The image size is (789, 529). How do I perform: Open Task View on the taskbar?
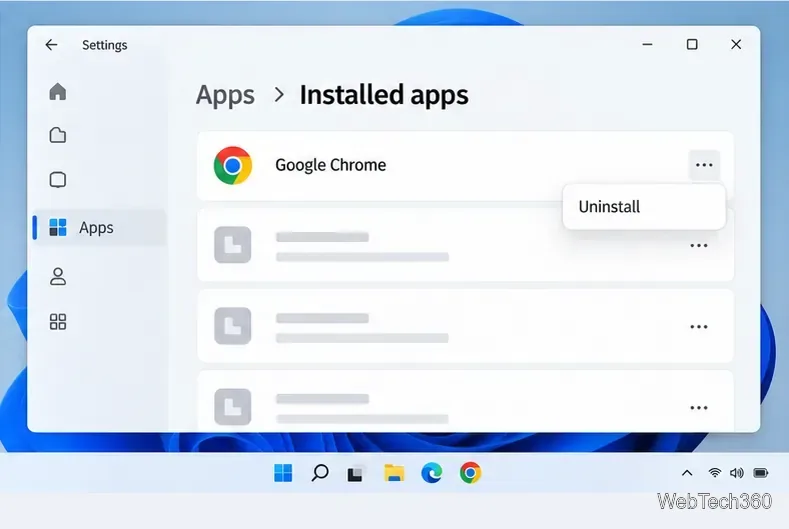(355, 474)
